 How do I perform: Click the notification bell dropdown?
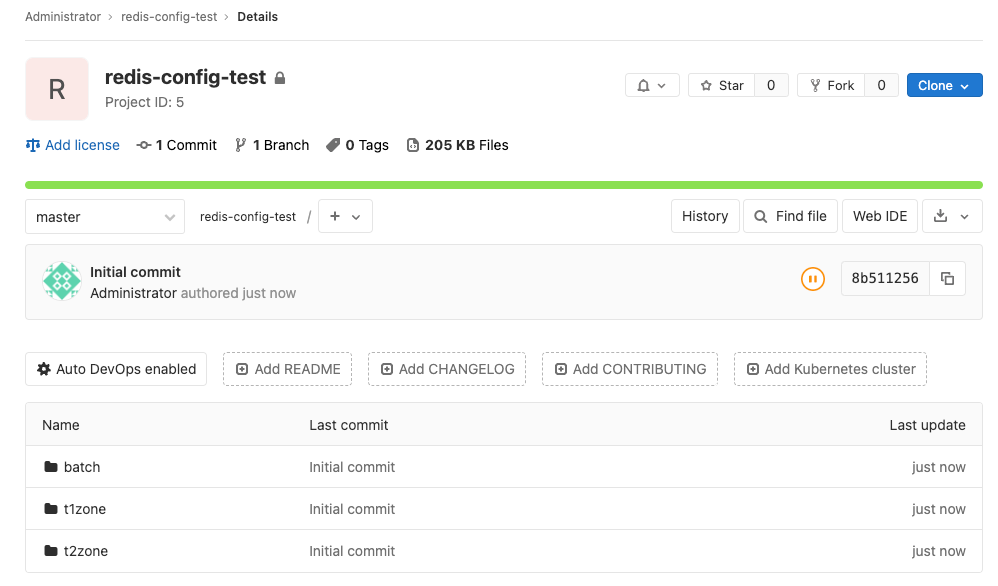pos(652,86)
